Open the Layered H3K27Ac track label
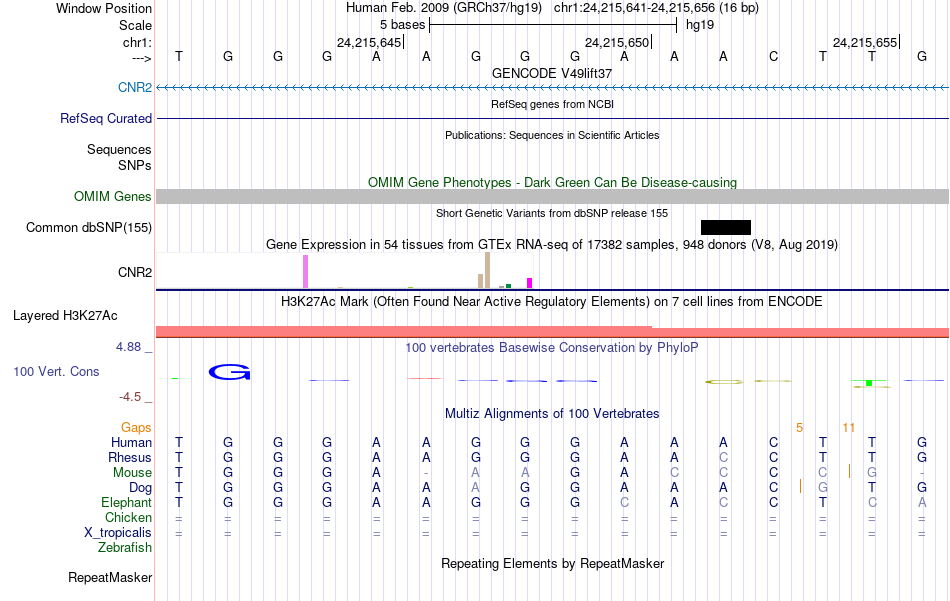The height and width of the screenshot is (601, 950). [x=65, y=315]
